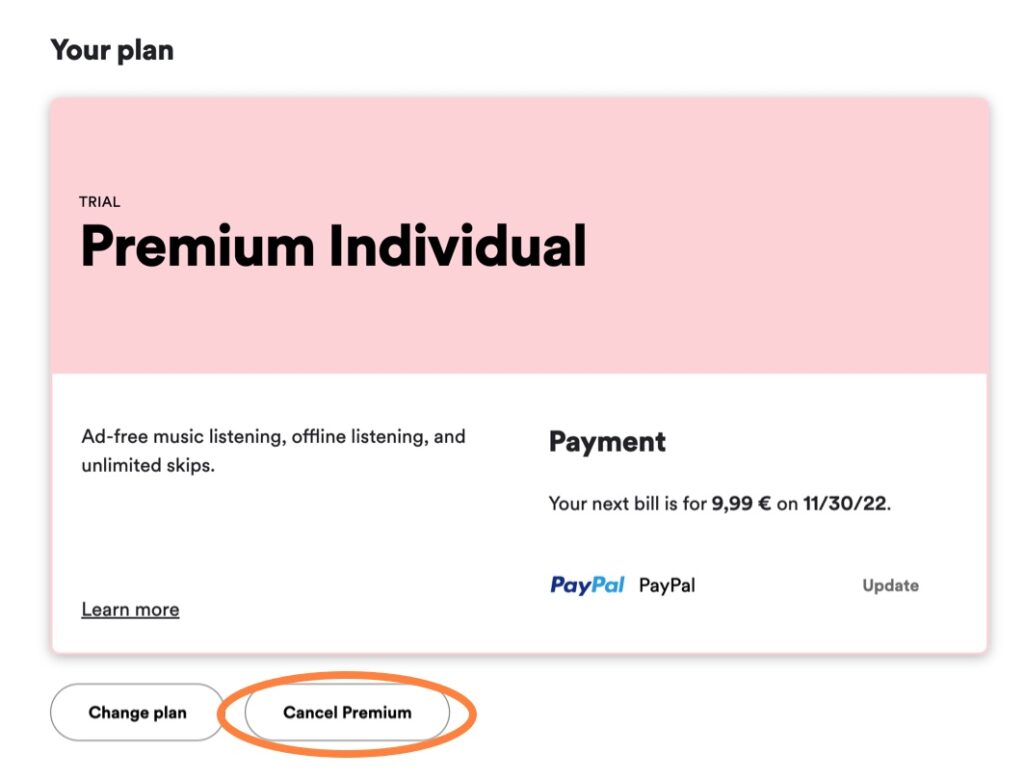
Task: Click the small TRIAL label
Action: [99, 202]
